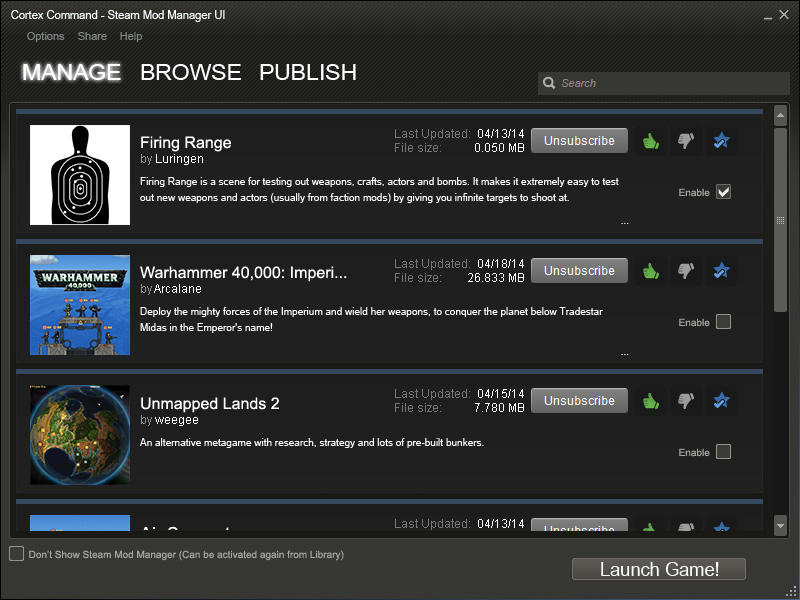This screenshot has height=600, width=800.
Task: Click the 26.833 MB file size value
Action: point(496,278)
